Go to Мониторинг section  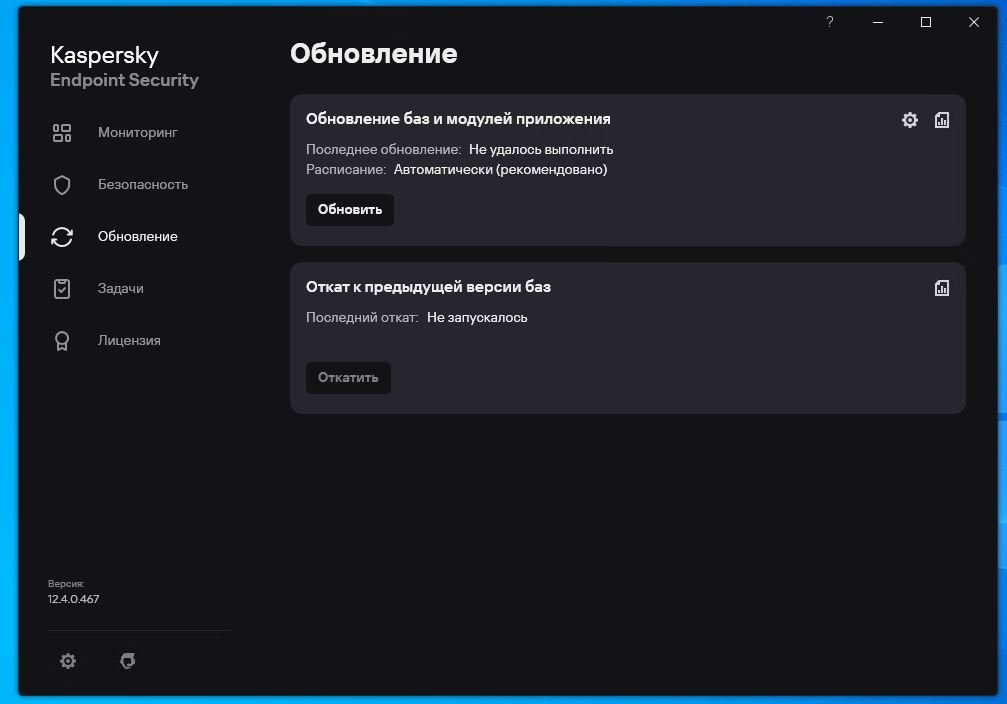click(137, 132)
